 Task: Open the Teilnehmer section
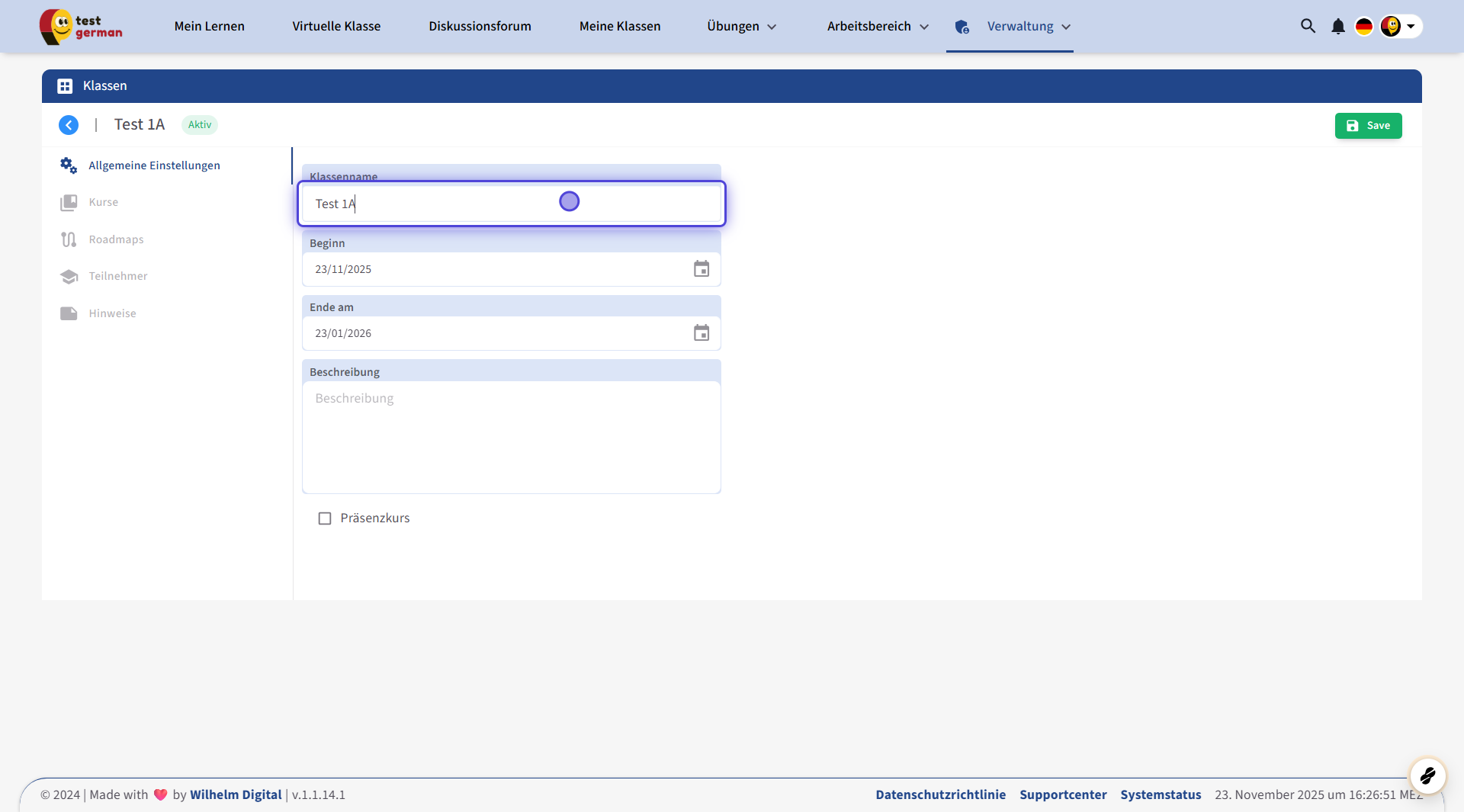pos(117,276)
